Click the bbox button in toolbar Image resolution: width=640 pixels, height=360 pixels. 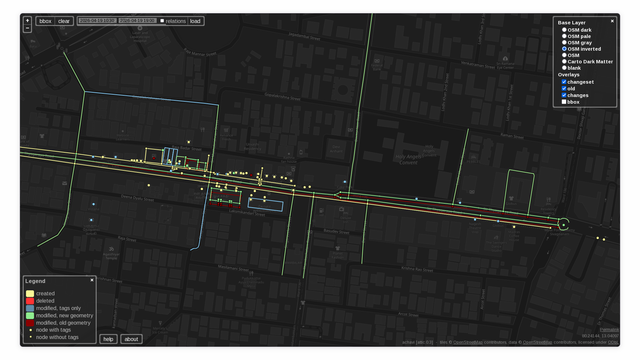tap(45, 21)
